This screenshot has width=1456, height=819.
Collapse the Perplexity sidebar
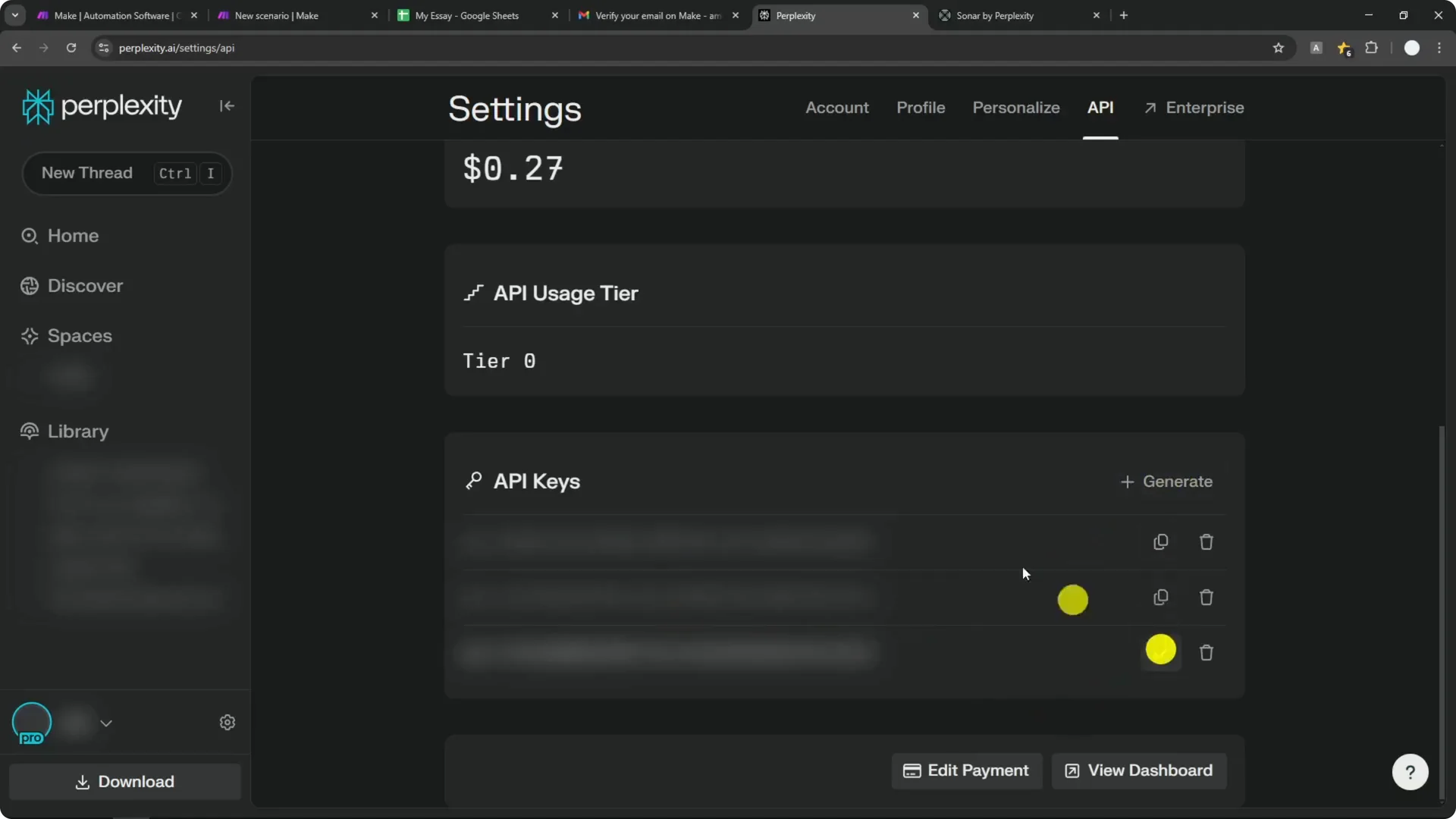pos(227,106)
